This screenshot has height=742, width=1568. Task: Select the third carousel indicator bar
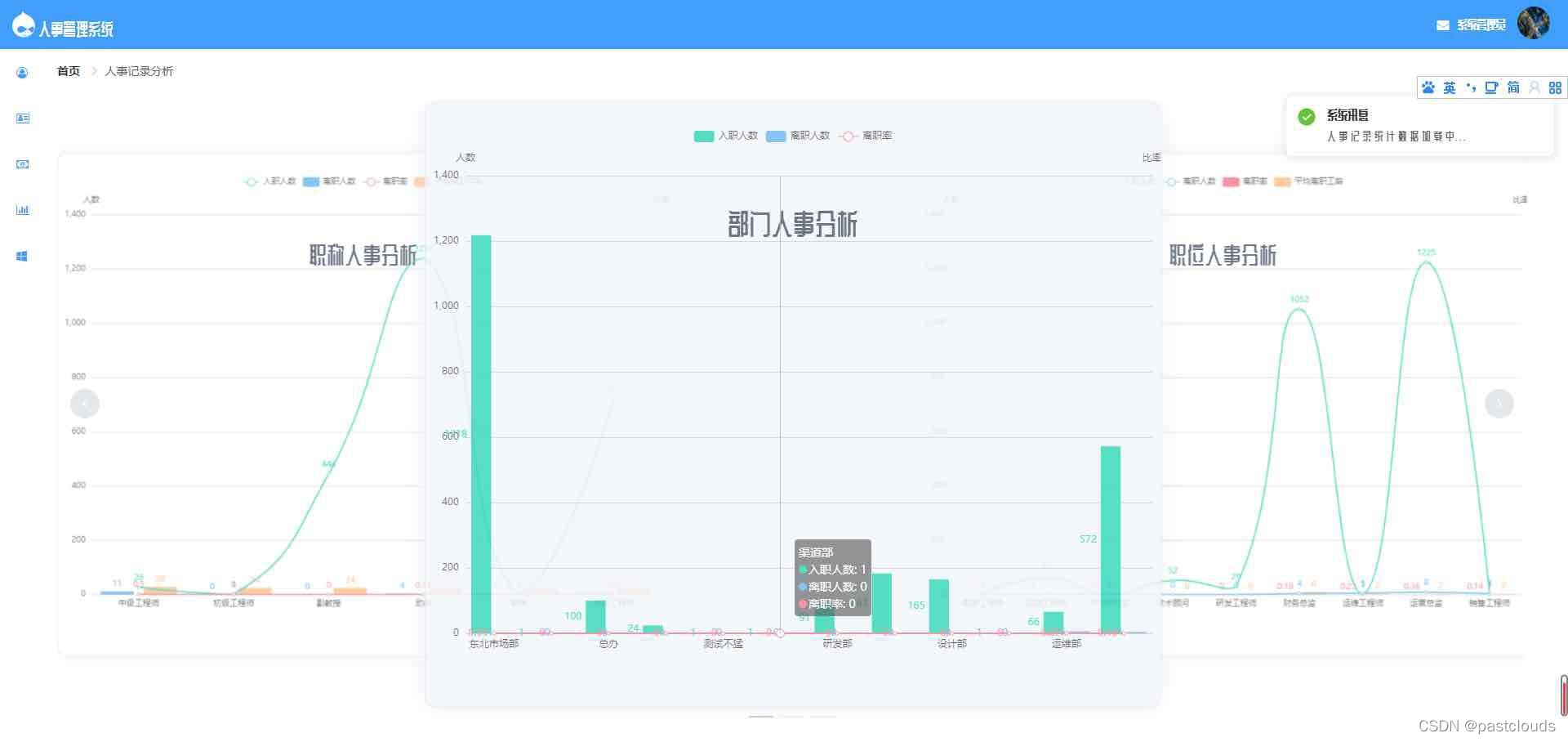point(822,717)
